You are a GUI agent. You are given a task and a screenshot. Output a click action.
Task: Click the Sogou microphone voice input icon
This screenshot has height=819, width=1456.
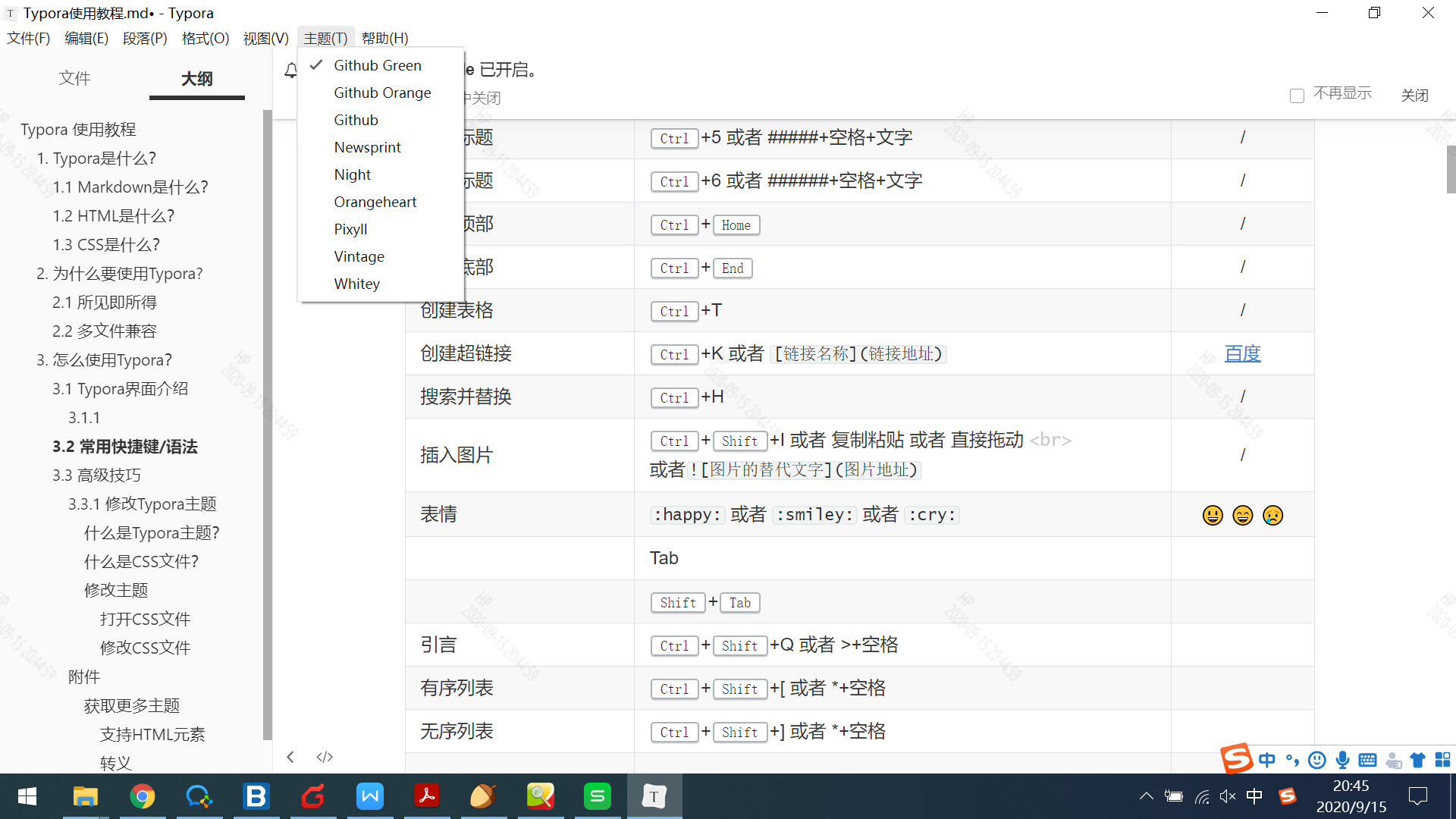1342,760
